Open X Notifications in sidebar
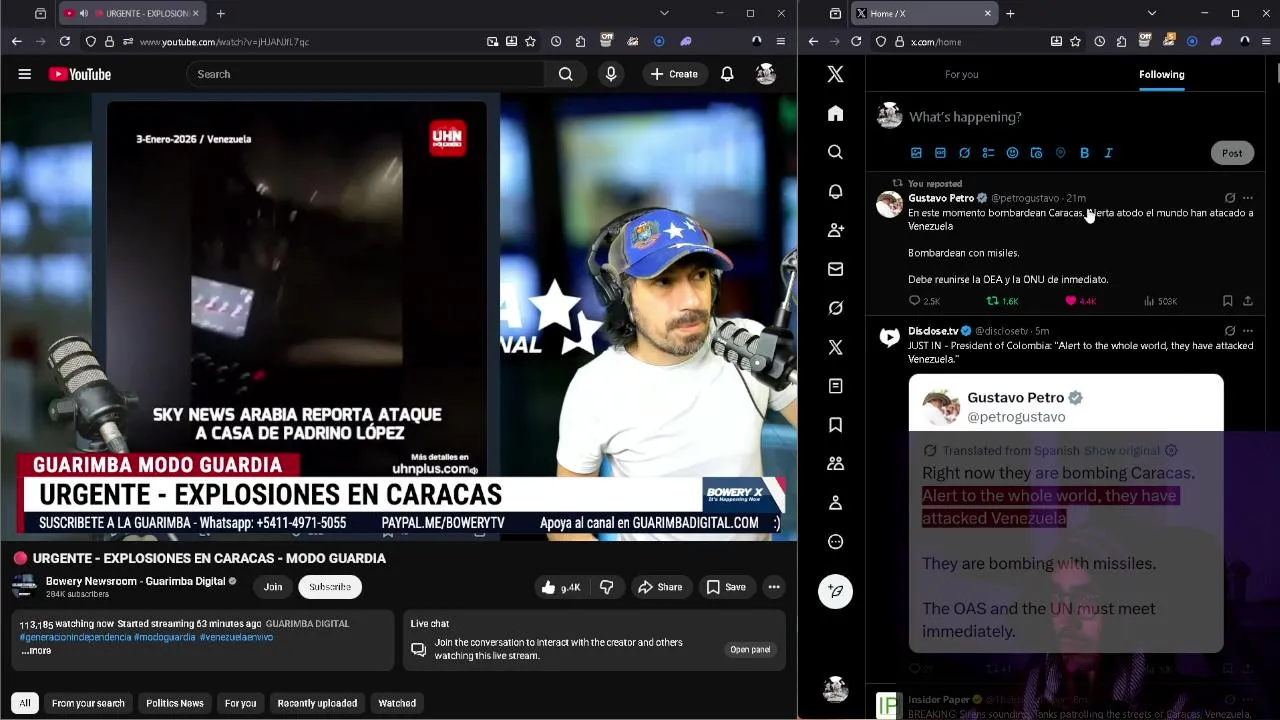The width and height of the screenshot is (1280, 720). [x=836, y=191]
